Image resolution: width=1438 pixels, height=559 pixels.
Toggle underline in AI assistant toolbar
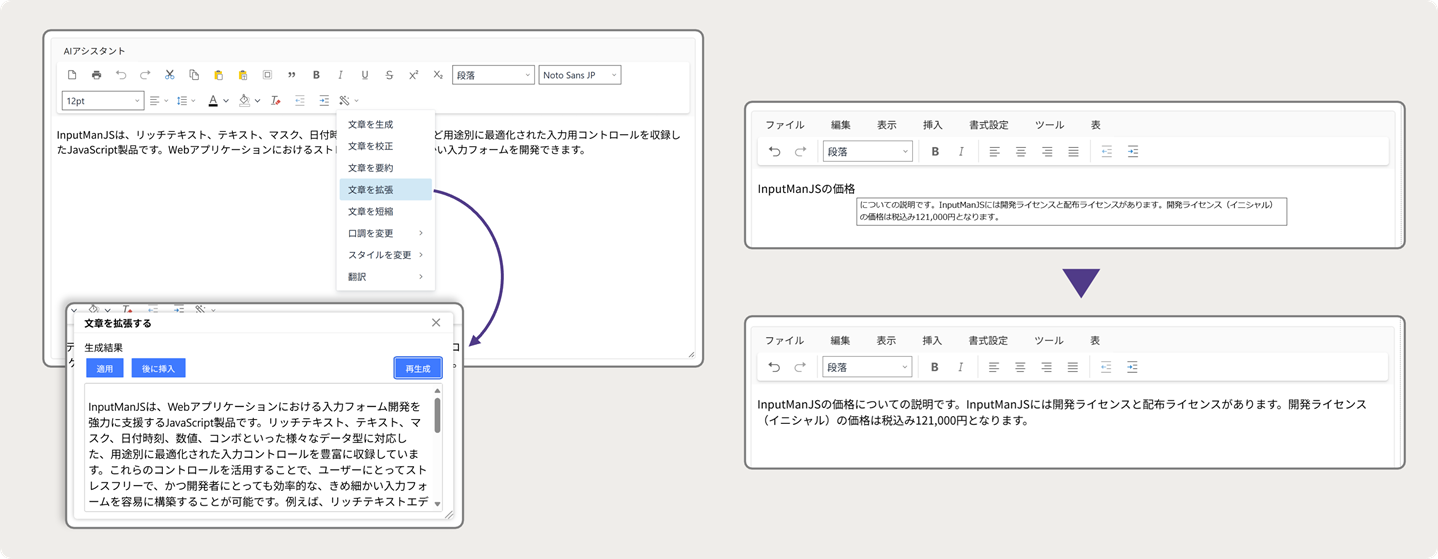click(x=365, y=75)
